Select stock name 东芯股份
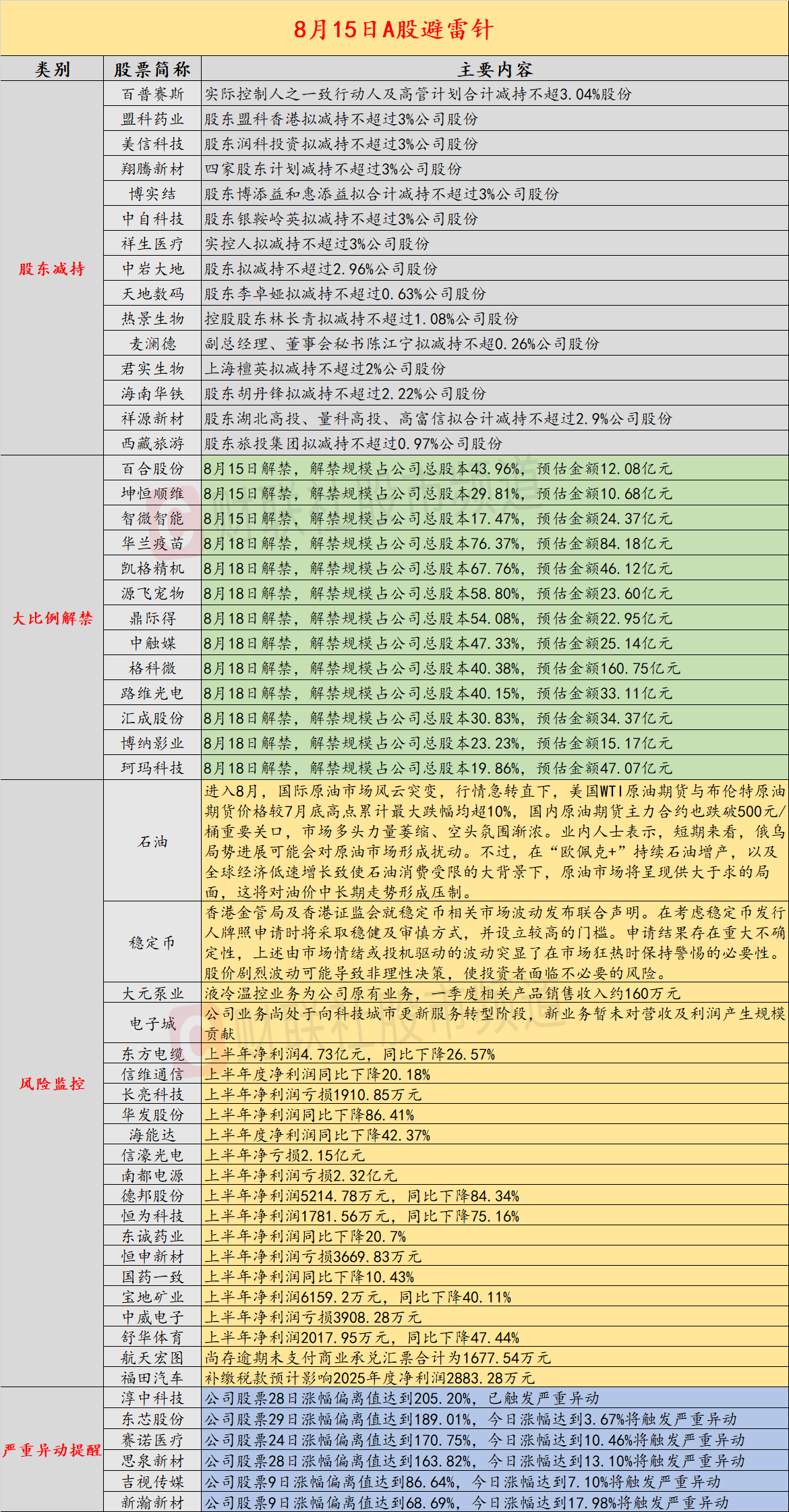Viewport: 789px width, 1512px height. 152,1419
